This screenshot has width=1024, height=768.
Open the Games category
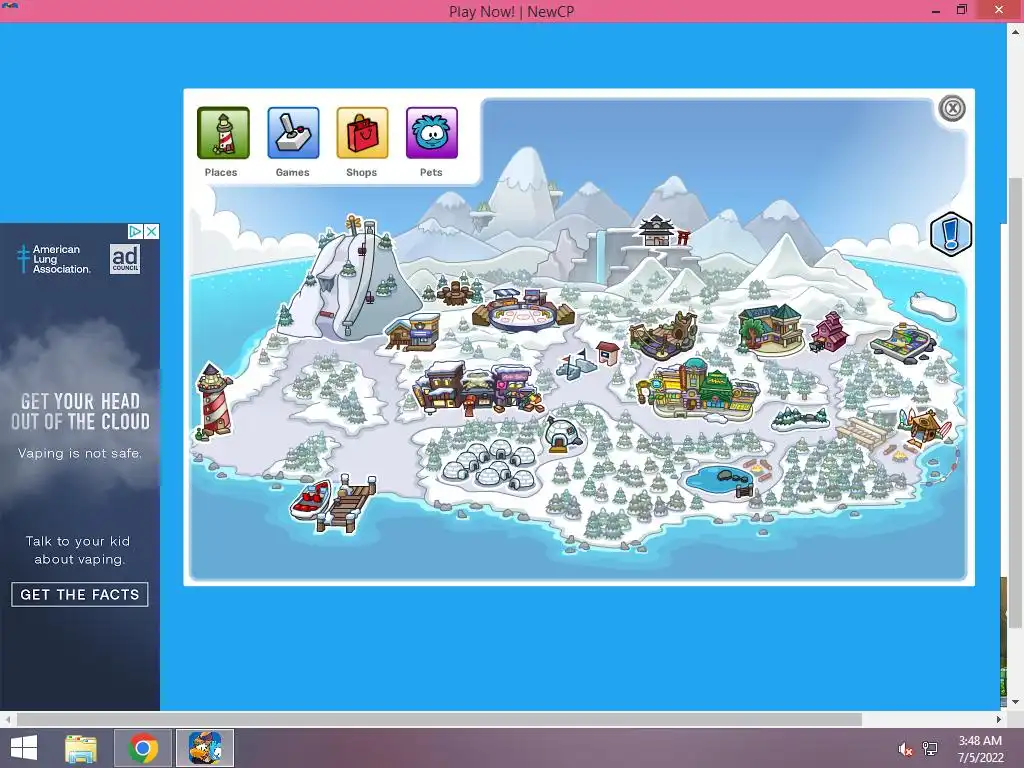click(x=293, y=133)
